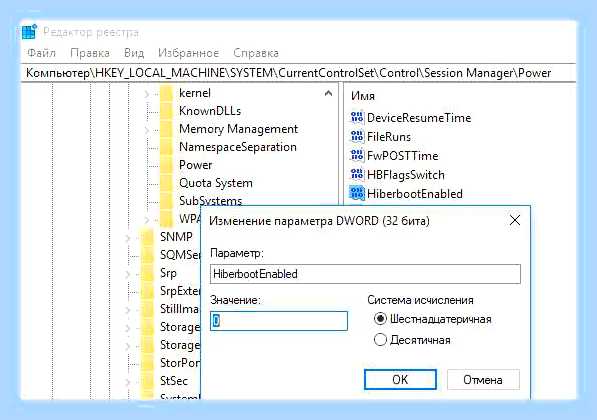Close the DWORD edit dialog
This screenshot has width=597, height=420.
pyautogui.click(x=515, y=220)
